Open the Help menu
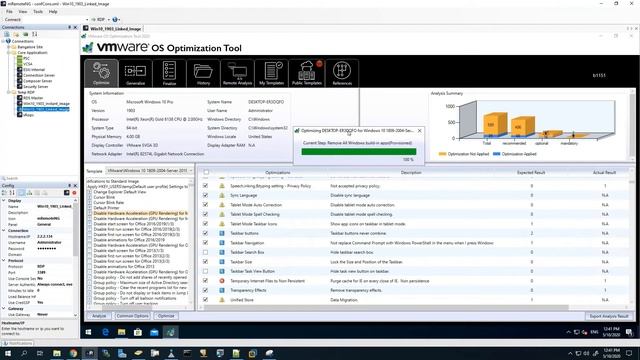Screen dimensions: 640x360 coord(53,12)
